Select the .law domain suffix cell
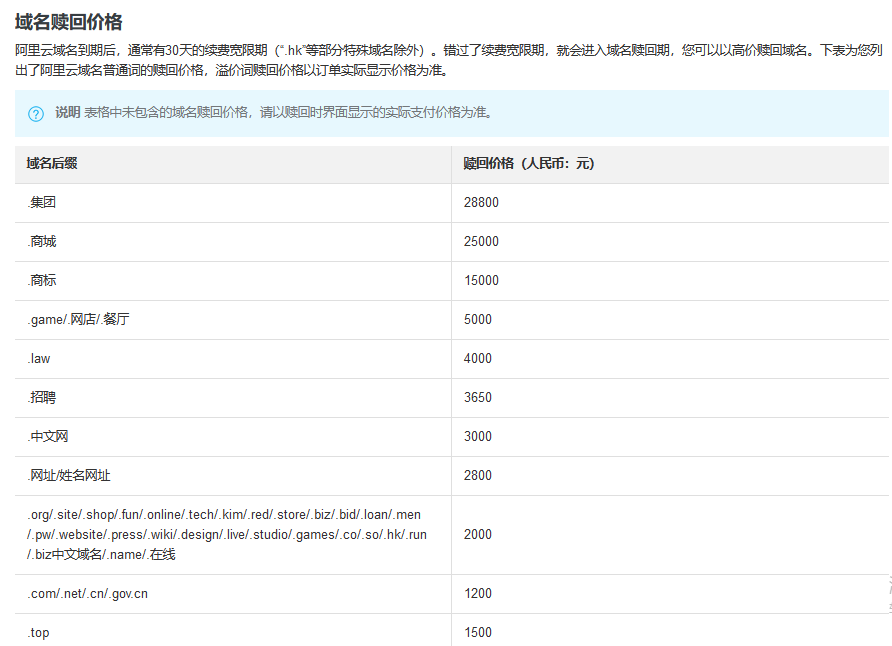This screenshot has height=646, width=892. (233, 359)
